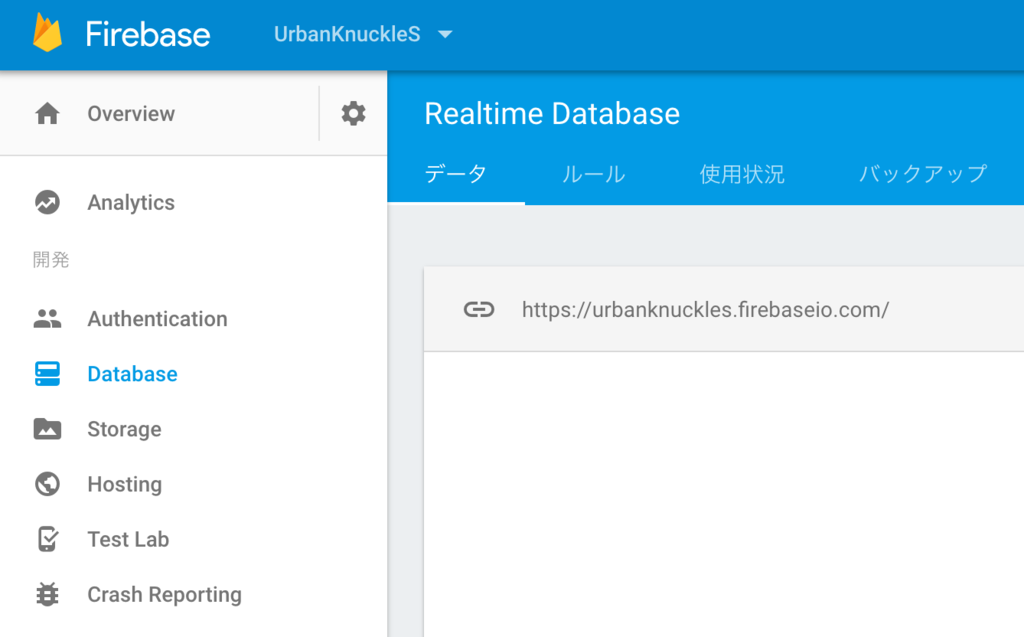Select the Hosting globe icon

[47, 484]
